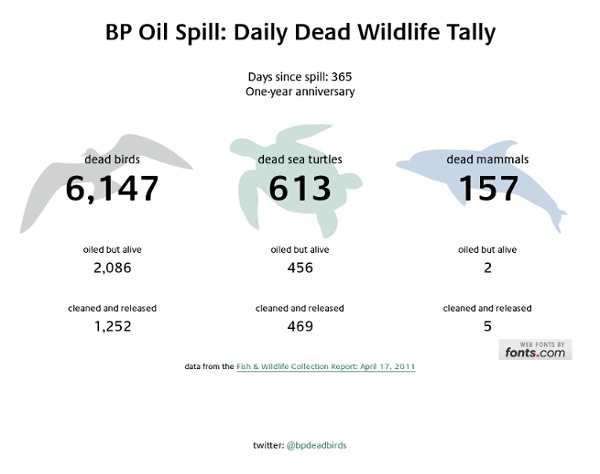
Task: Click the dead birds count 6,147
Action: [112, 187]
